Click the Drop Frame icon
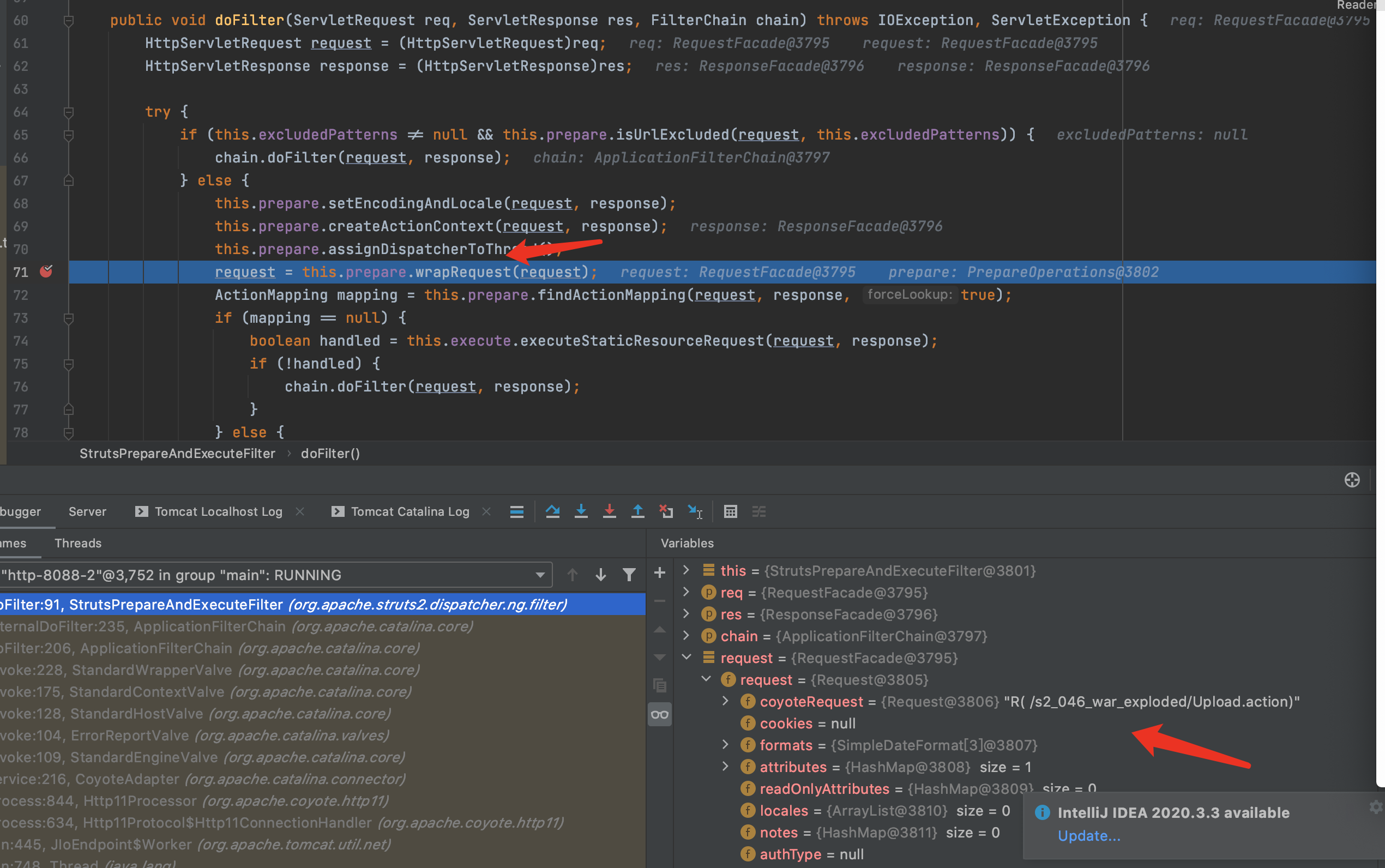Image resolution: width=1385 pixels, height=868 pixels. pos(666,511)
